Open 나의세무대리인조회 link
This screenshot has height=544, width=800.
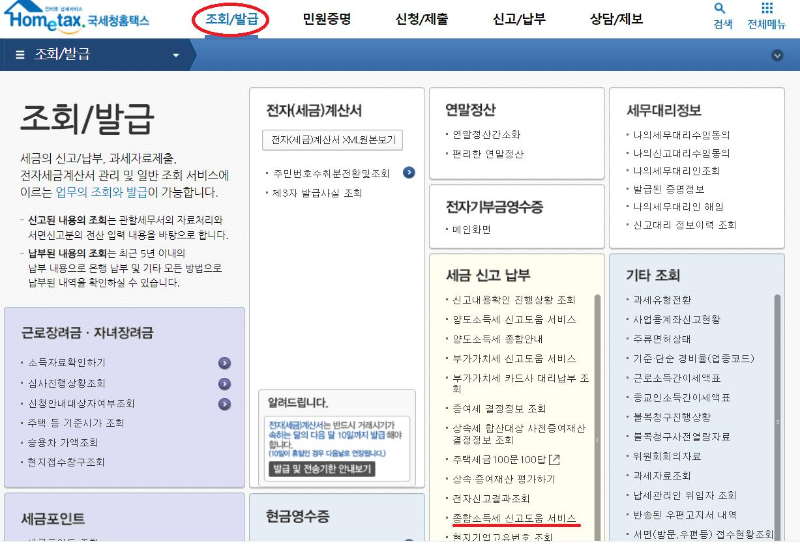[676, 171]
